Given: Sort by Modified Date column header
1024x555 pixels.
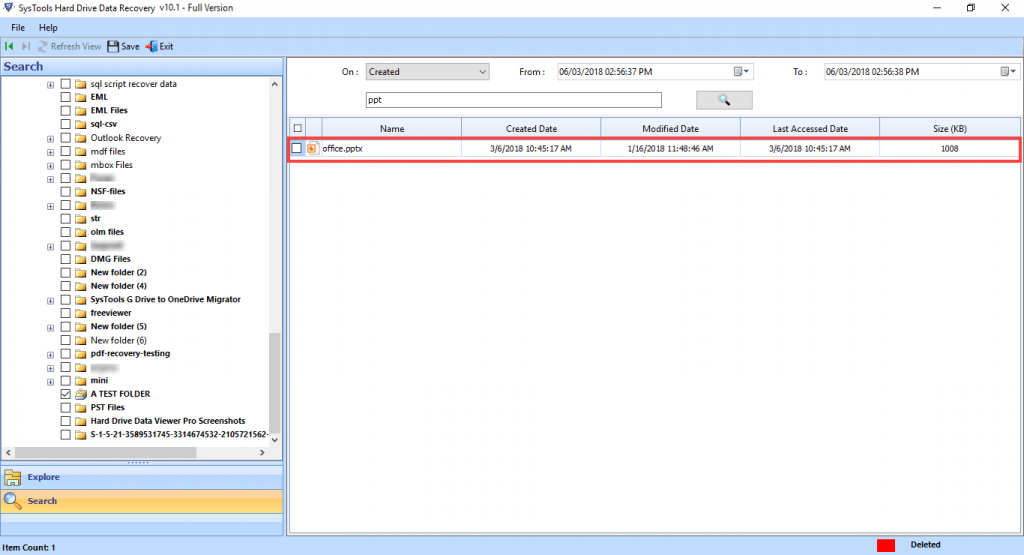Looking at the screenshot, I should (x=670, y=129).
